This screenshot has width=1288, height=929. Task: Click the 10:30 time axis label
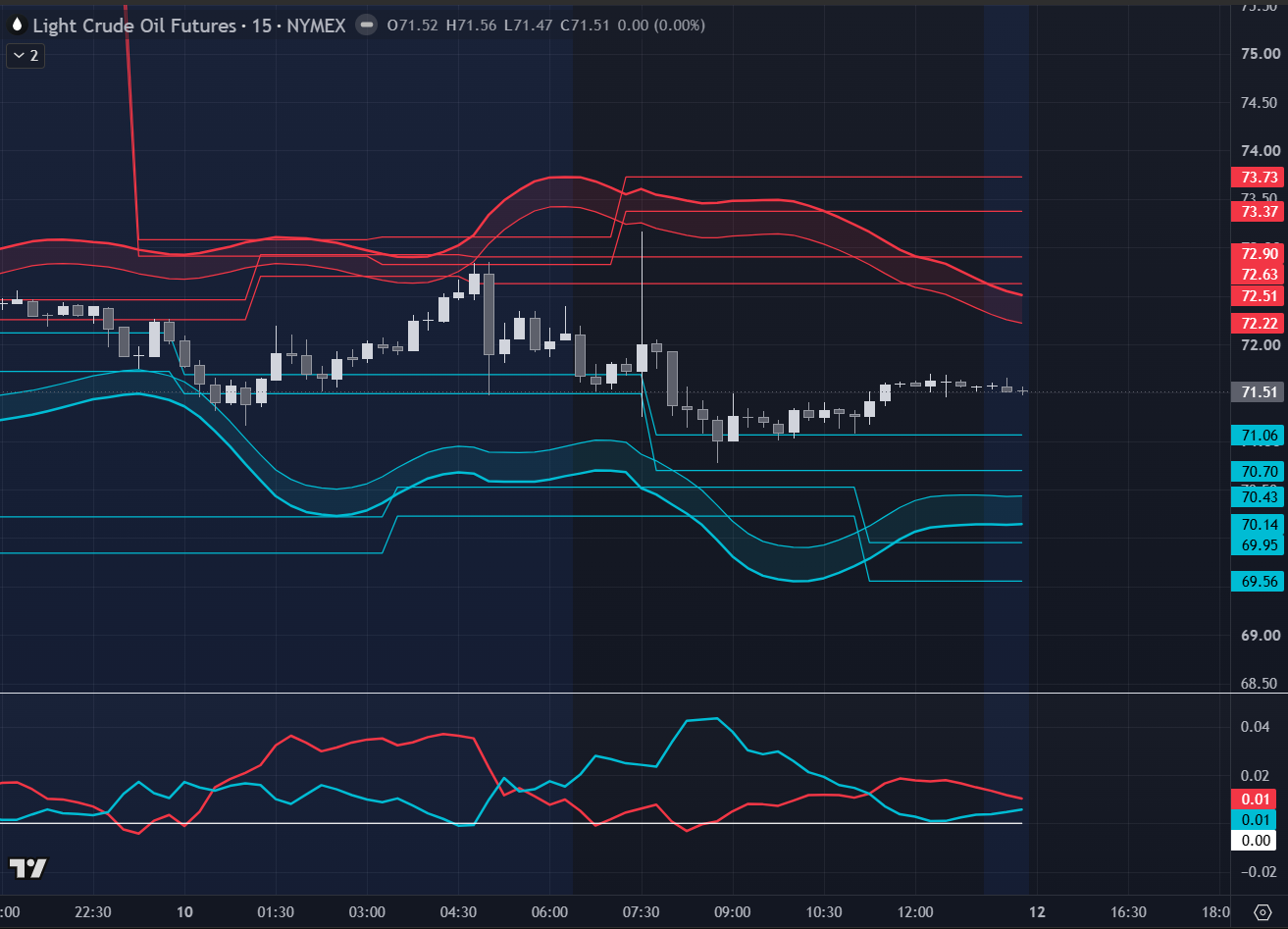(824, 911)
